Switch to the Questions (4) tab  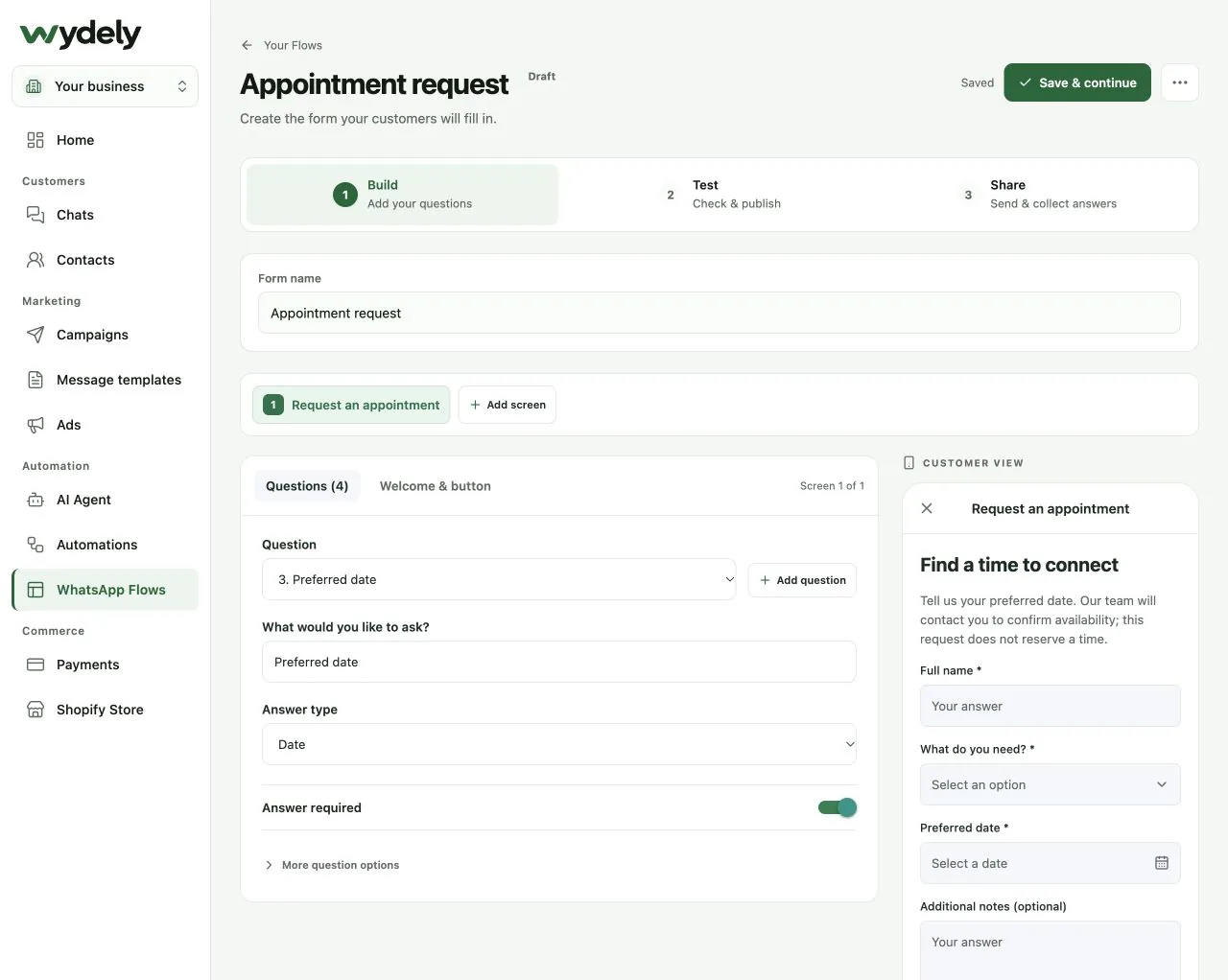click(x=307, y=486)
